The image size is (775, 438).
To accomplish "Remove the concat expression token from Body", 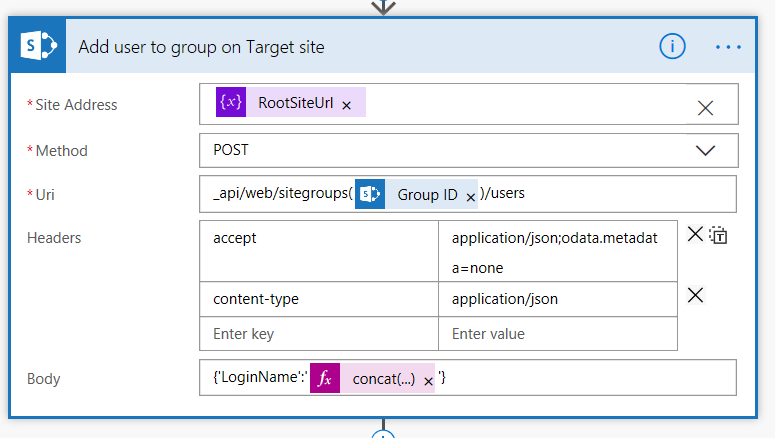I will [x=428, y=382].
